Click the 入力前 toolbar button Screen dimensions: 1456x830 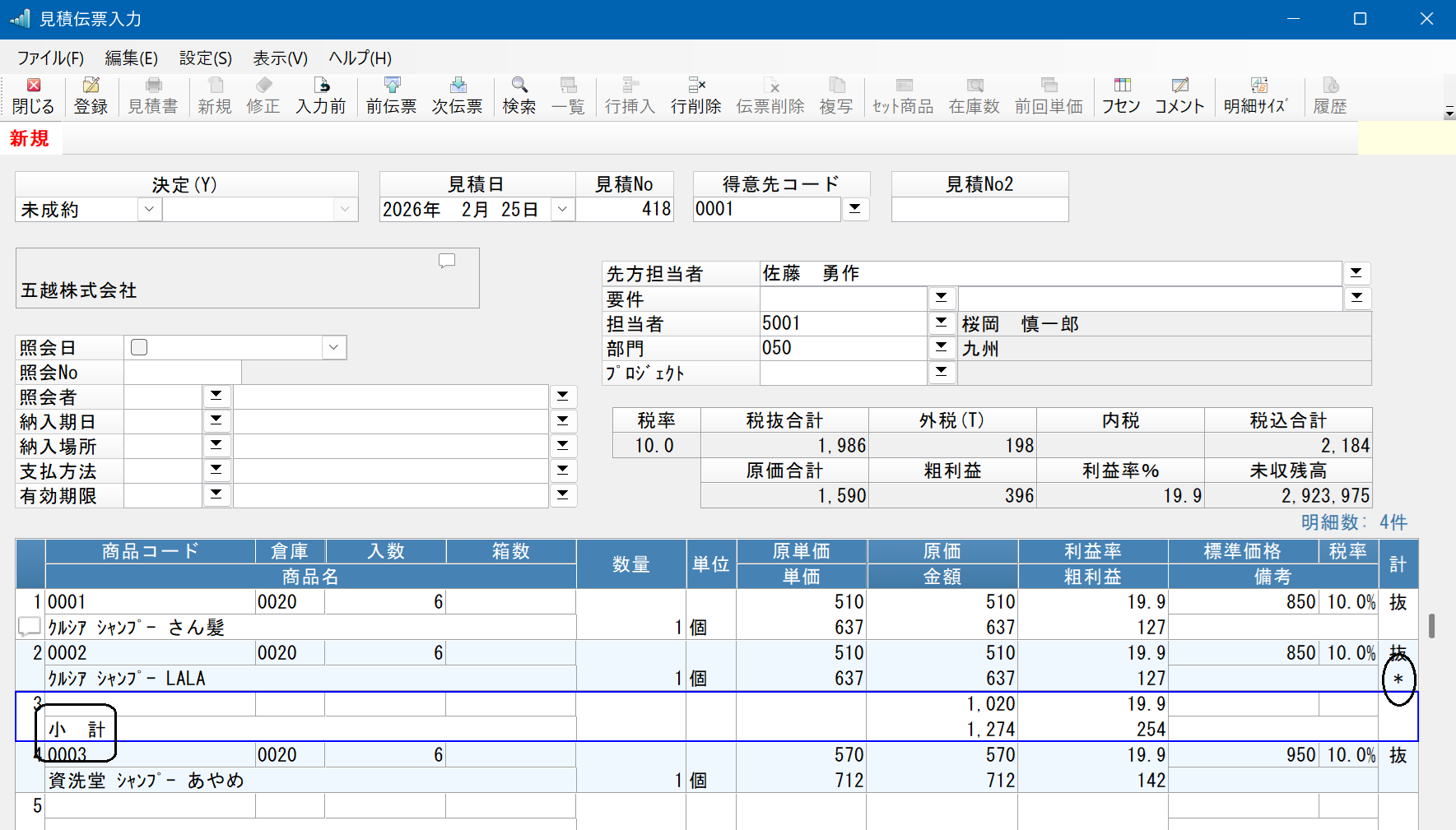point(321,96)
